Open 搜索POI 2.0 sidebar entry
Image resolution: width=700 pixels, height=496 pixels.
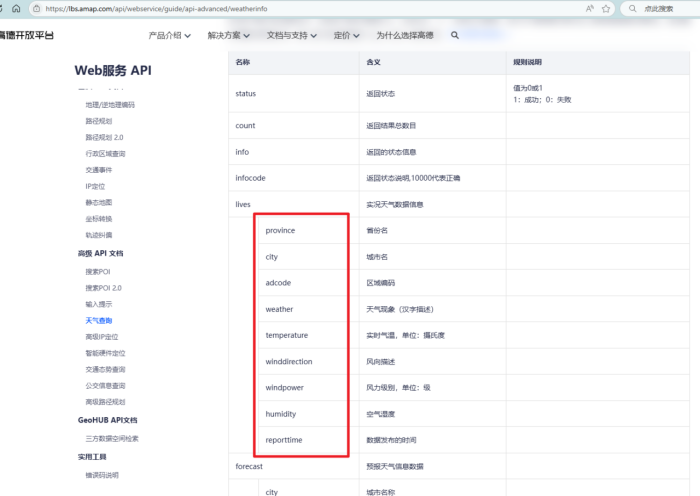coord(103,288)
